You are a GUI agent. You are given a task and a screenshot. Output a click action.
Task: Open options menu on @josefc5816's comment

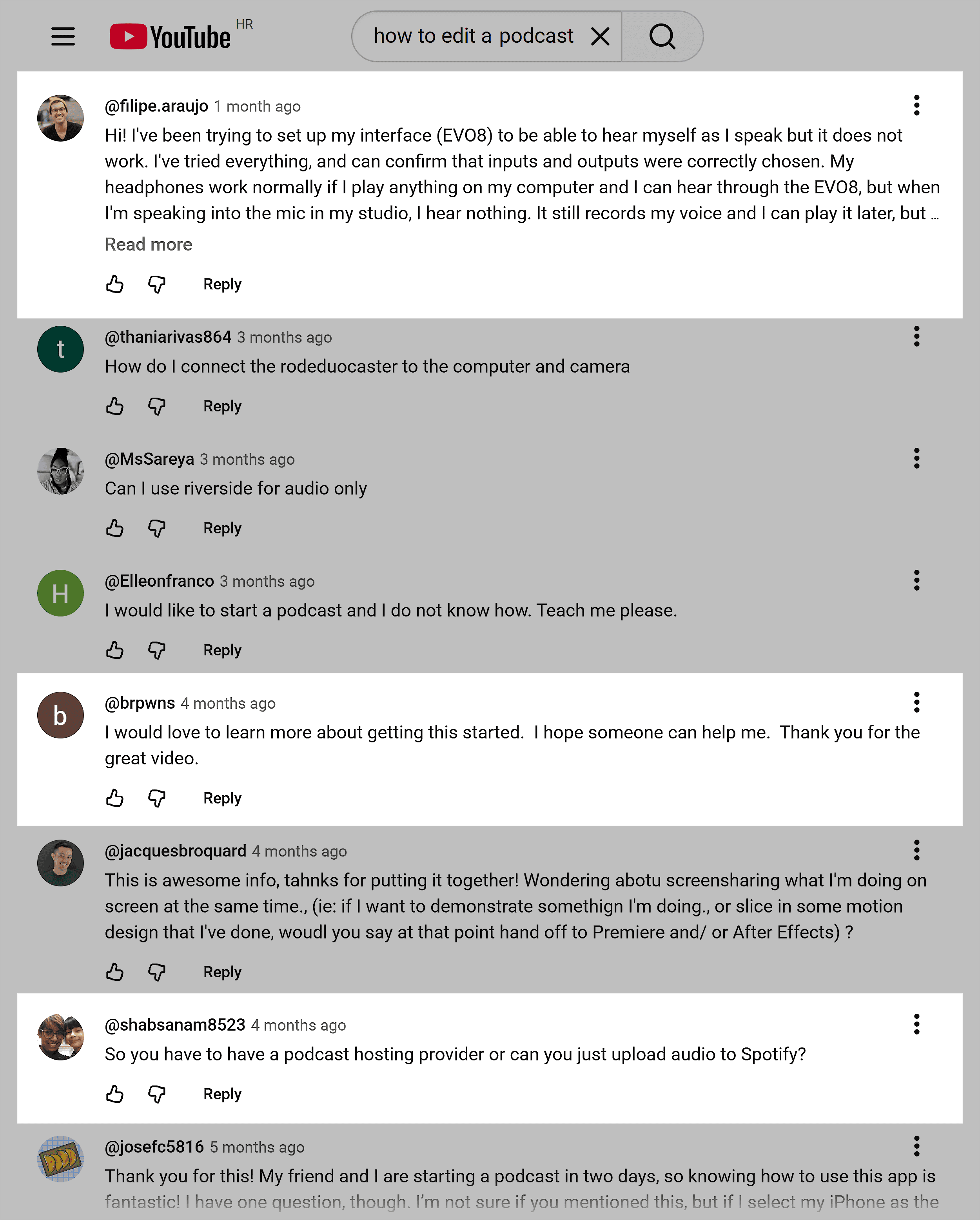(x=916, y=1146)
